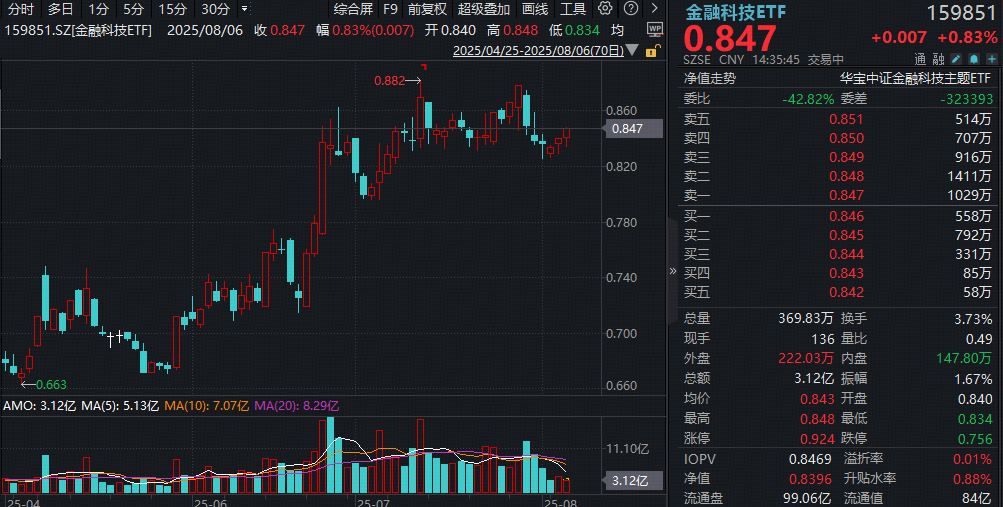Show more toolbar items chevron
The width and height of the screenshot is (1003, 507).
click(654, 8)
